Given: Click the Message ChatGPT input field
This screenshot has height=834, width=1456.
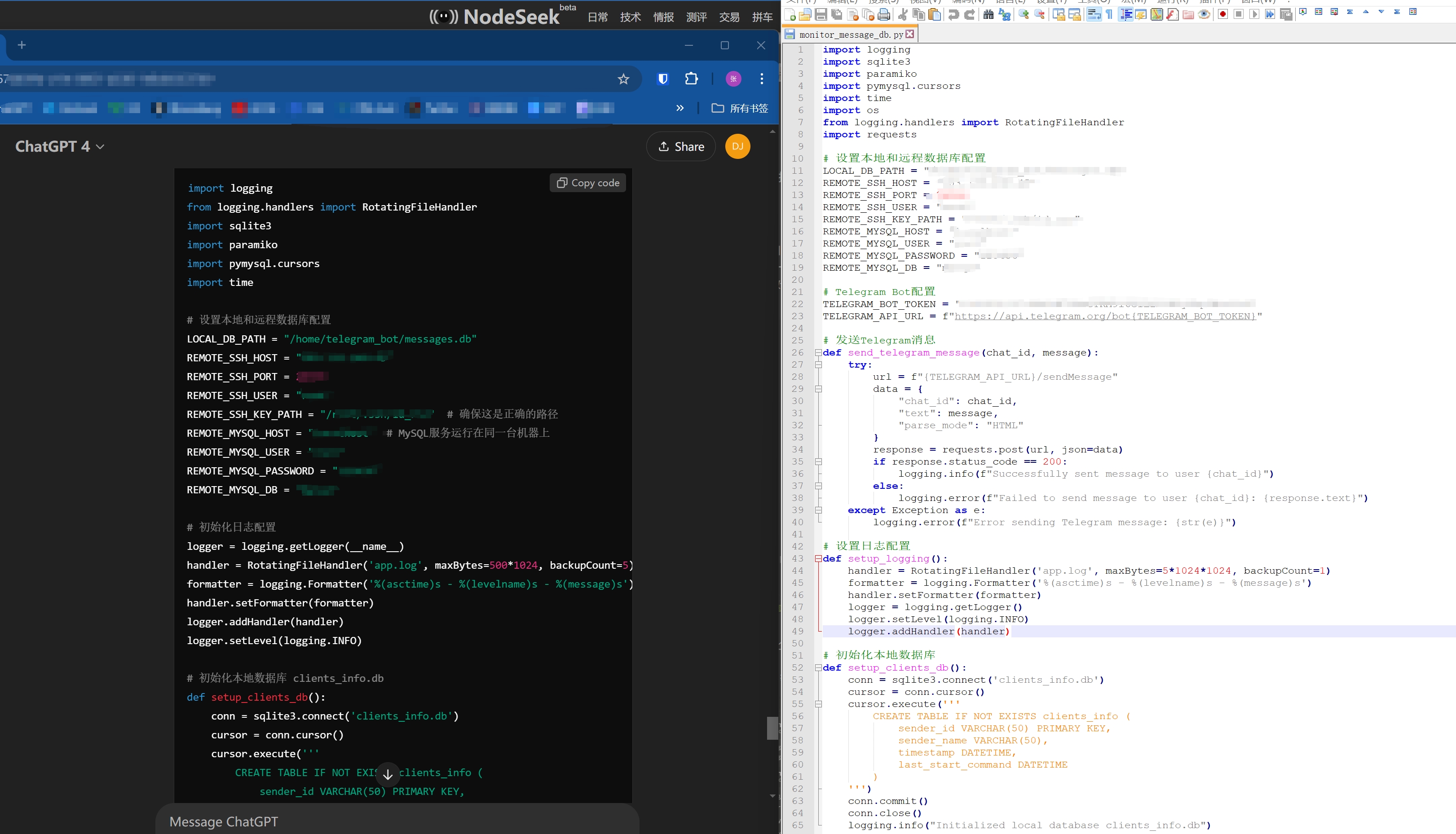Looking at the screenshot, I should coord(397,821).
